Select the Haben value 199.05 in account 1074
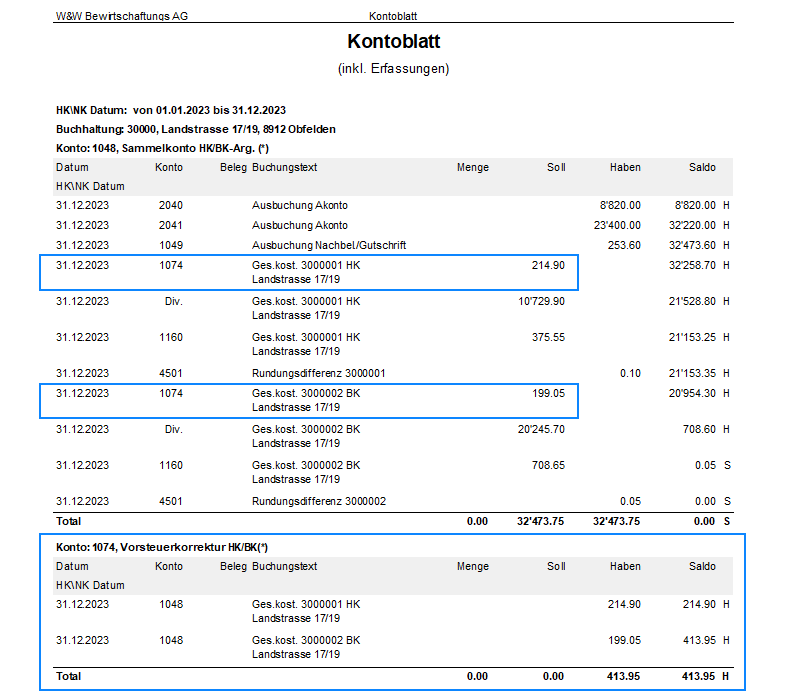This screenshot has height=698, width=785. click(624, 640)
